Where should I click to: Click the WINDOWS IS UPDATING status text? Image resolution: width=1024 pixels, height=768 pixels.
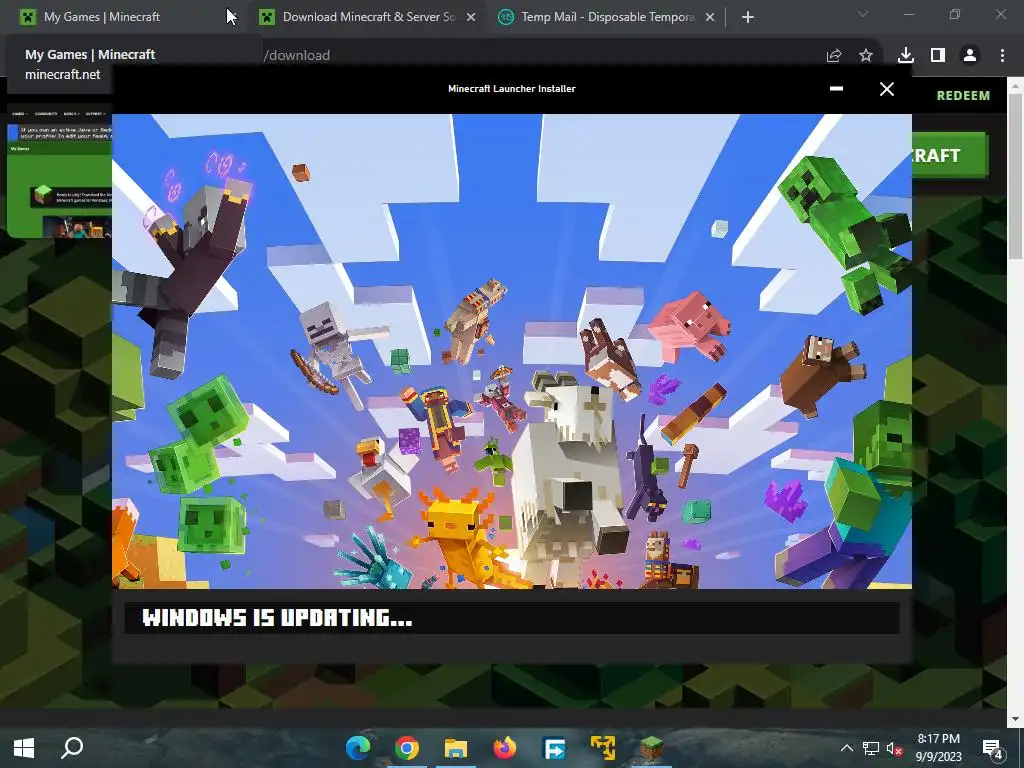tap(278, 618)
